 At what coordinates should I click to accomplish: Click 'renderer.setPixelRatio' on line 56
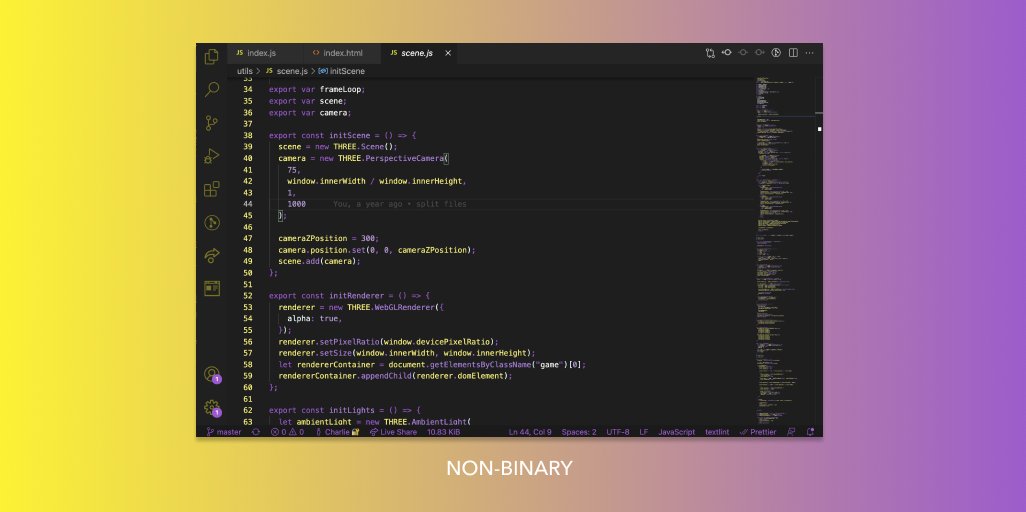point(328,341)
